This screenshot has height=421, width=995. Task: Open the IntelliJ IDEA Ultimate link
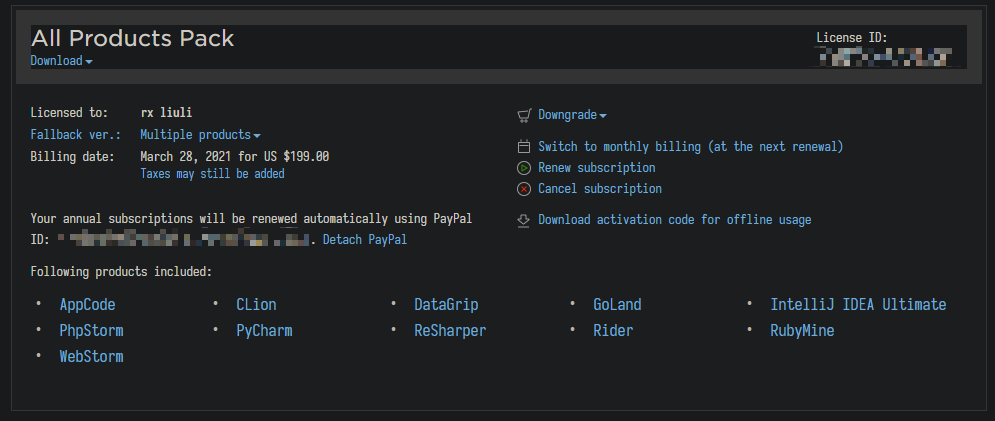tap(858, 305)
